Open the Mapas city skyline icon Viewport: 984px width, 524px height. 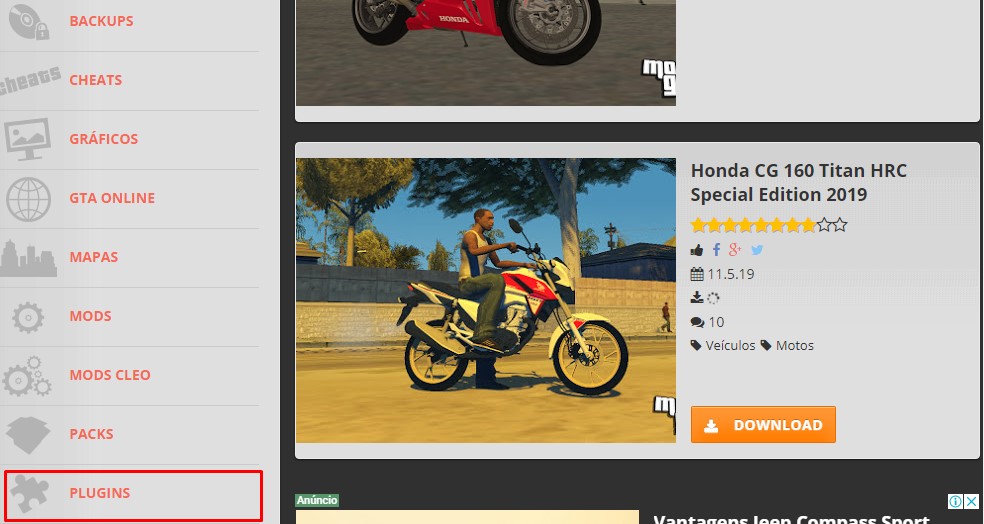coord(28,258)
